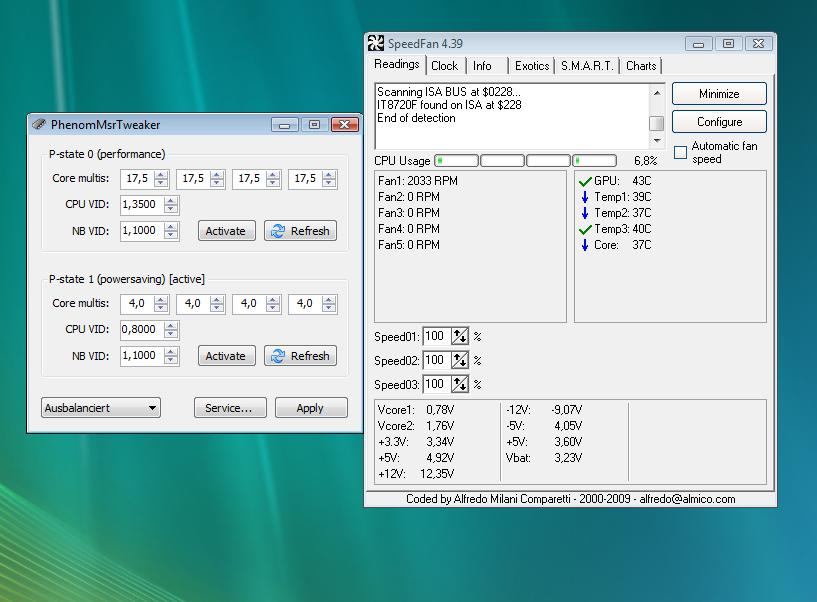Click the IT8720F found on ISA log line
This screenshot has height=602, width=817.
tap(449, 105)
